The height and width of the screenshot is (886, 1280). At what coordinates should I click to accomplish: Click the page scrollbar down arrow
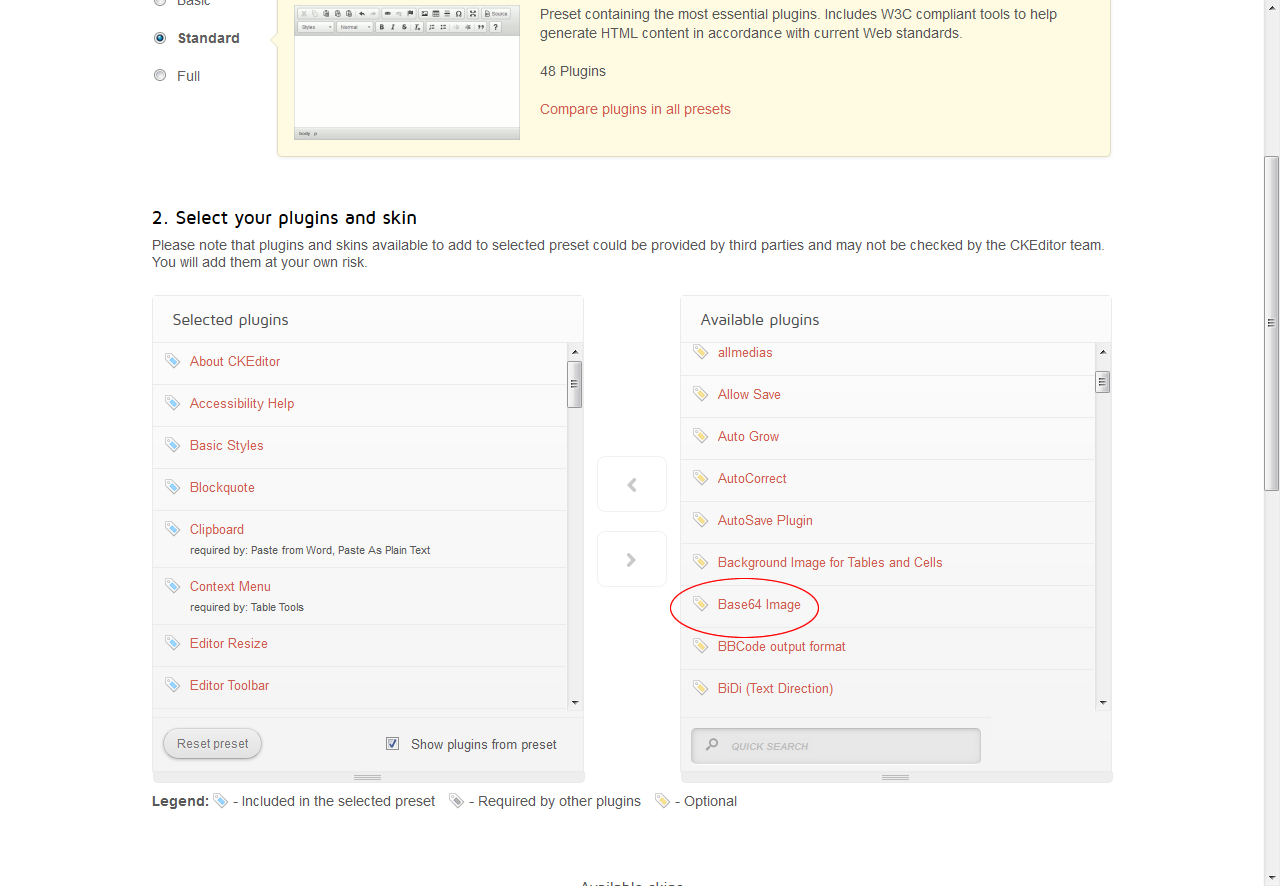(x=1272, y=877)
